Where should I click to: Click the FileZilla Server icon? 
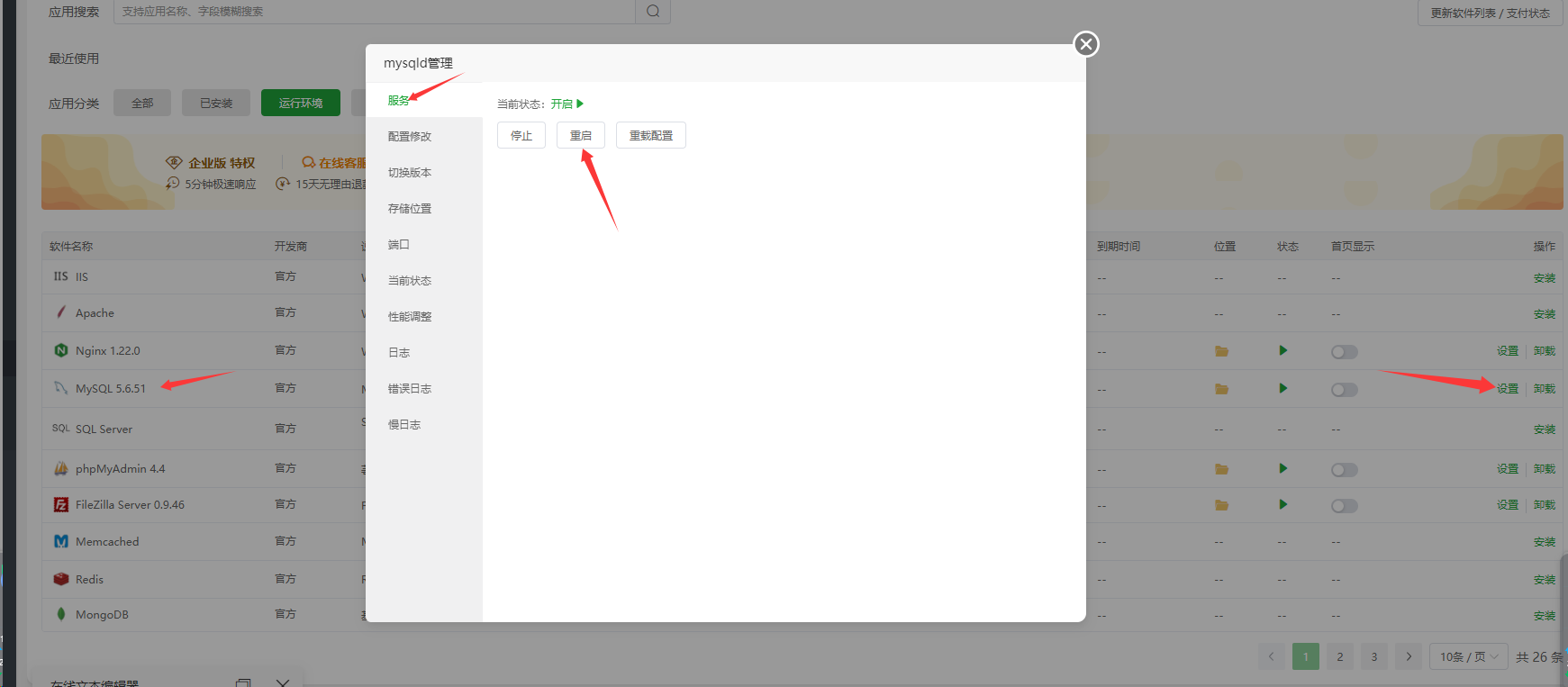point(61,504)
